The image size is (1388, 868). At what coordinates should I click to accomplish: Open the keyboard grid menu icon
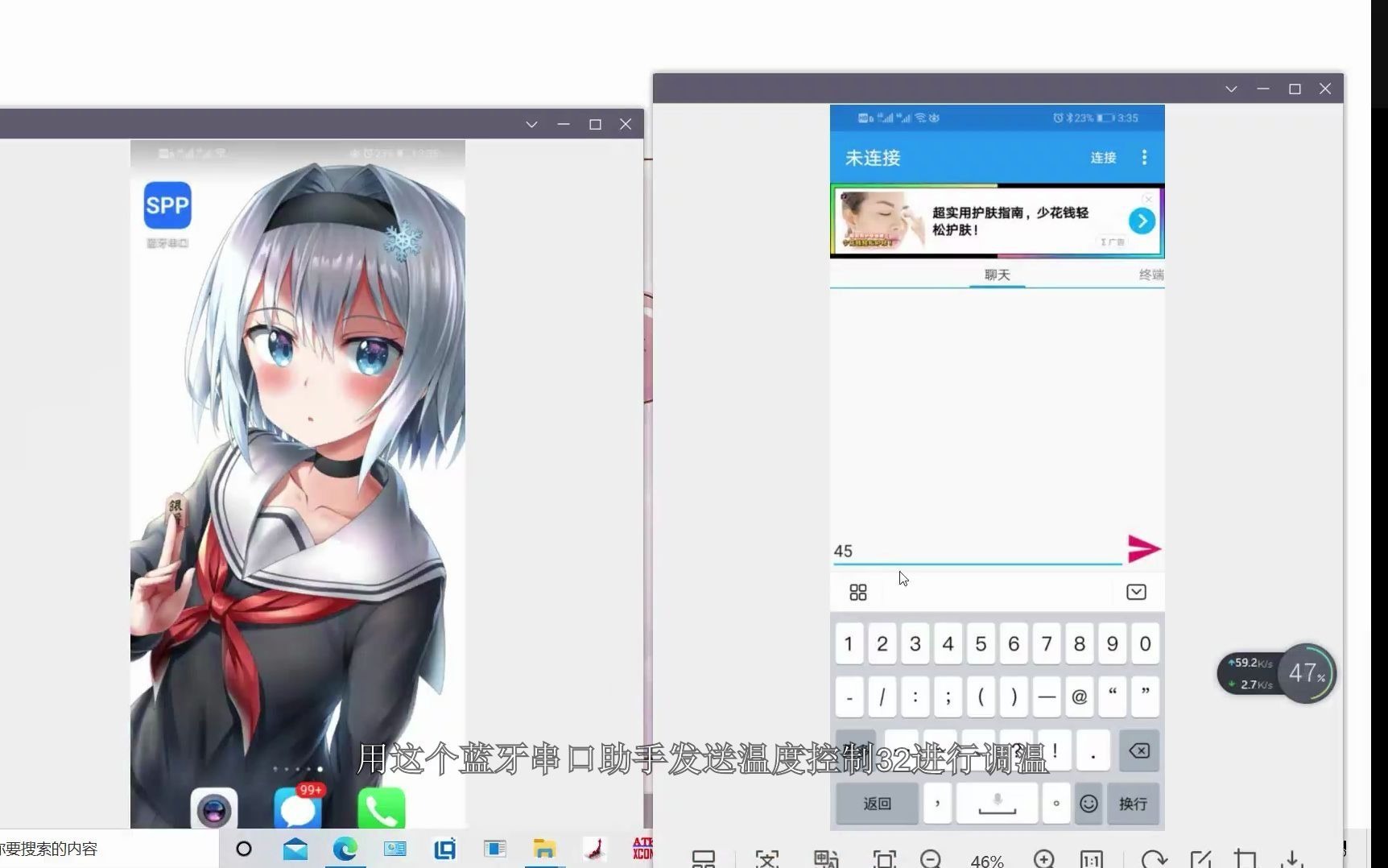[858, 593]
